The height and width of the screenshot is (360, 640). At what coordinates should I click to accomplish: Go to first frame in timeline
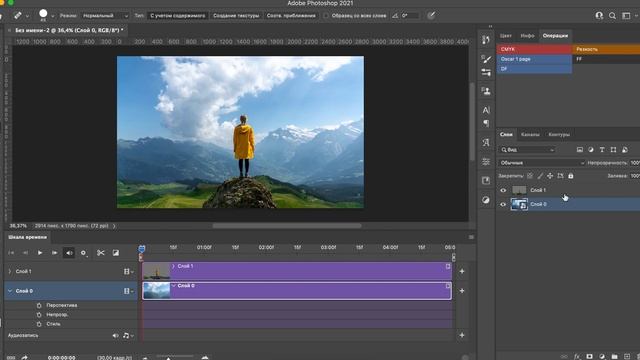point(11,253)
